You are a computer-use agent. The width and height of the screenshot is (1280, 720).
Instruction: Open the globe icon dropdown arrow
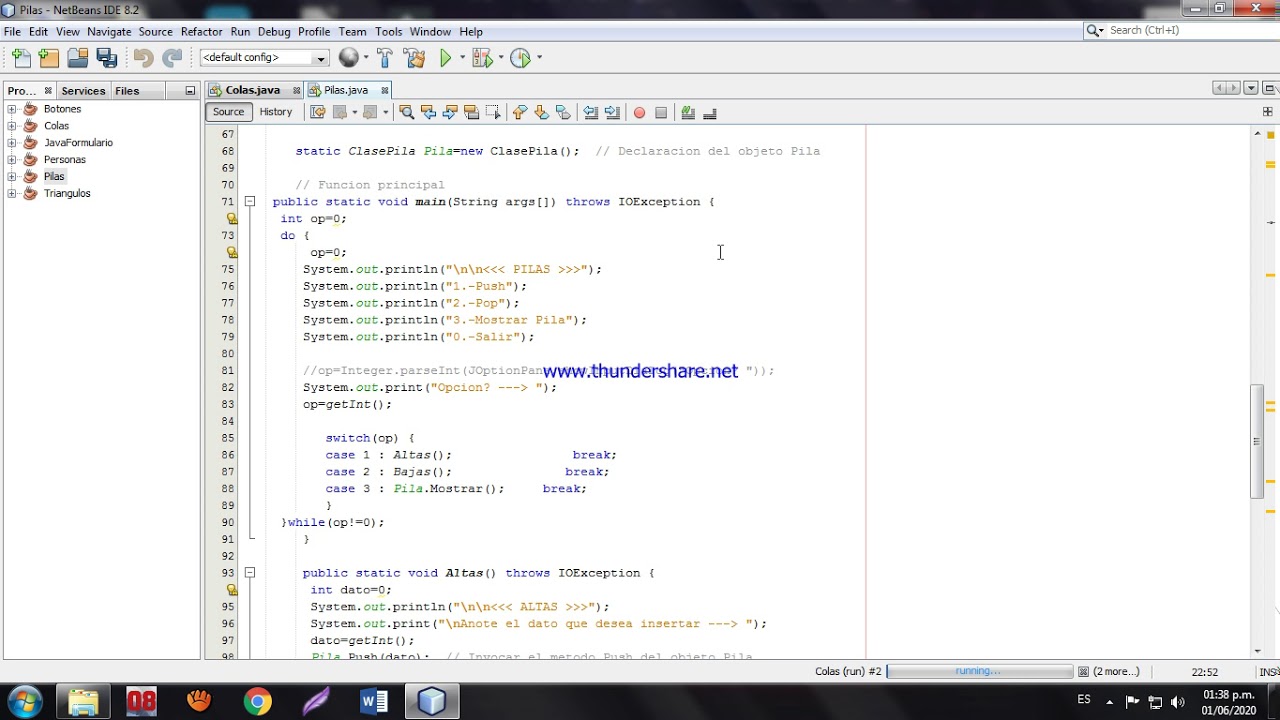click(365, 58)
